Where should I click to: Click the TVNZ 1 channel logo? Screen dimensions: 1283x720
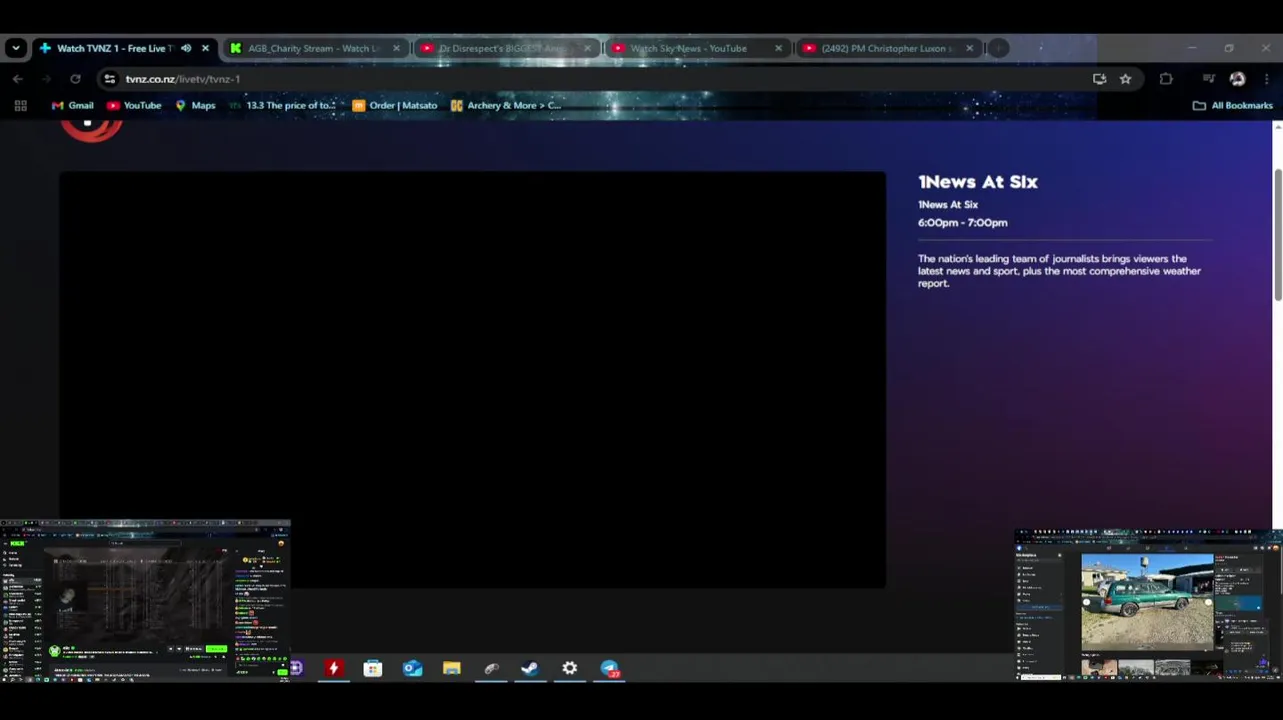(x=91, y=130)
